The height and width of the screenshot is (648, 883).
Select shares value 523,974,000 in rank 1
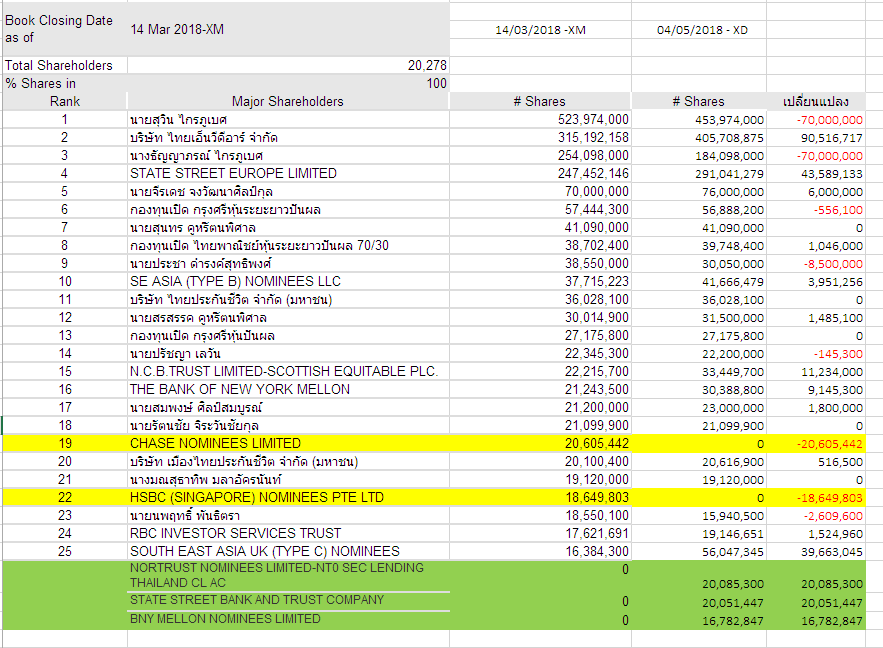point(541,119)
